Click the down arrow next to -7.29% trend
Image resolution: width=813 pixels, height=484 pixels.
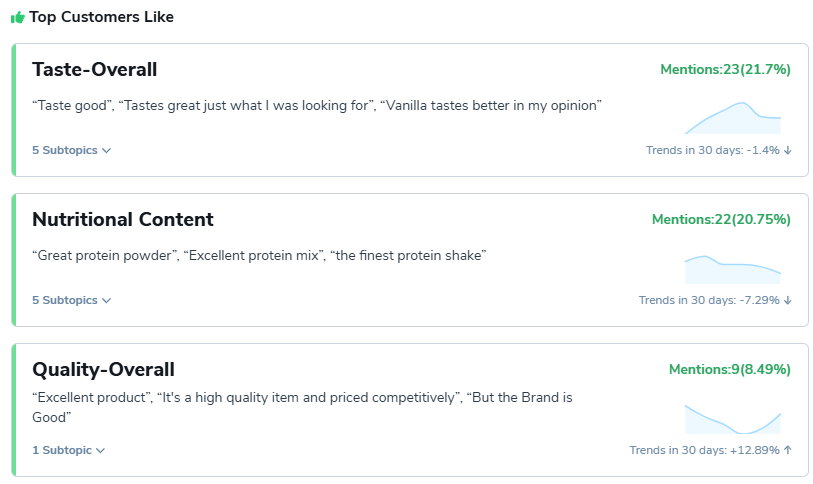(x=788, y=301)
